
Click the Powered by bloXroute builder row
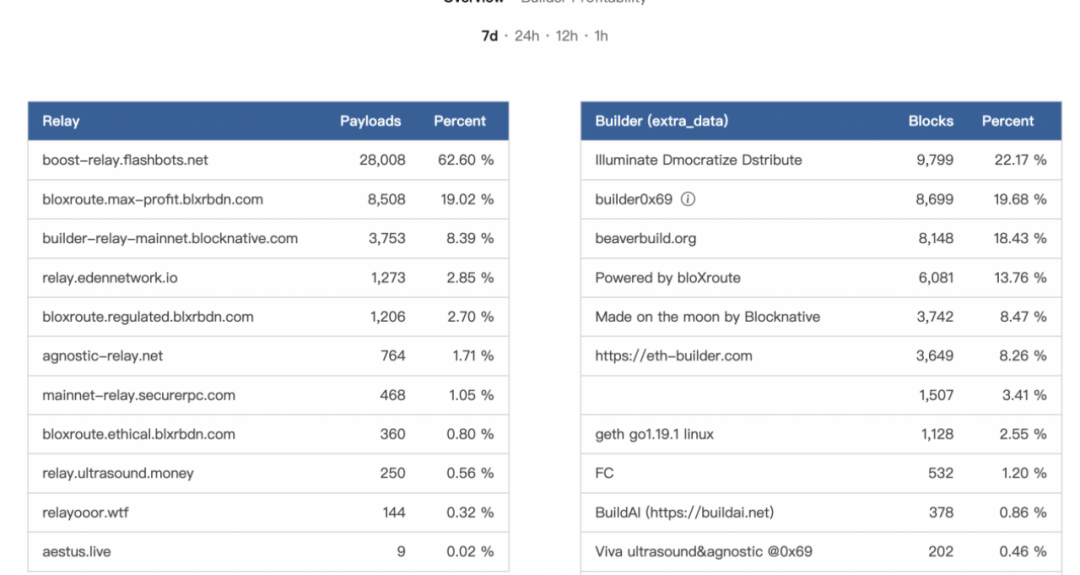[667, 277]
